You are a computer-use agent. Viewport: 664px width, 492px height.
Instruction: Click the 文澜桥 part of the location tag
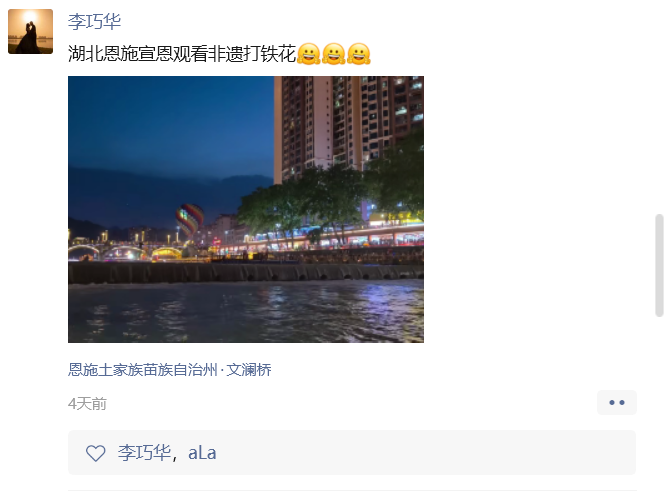tap(249, 370)
